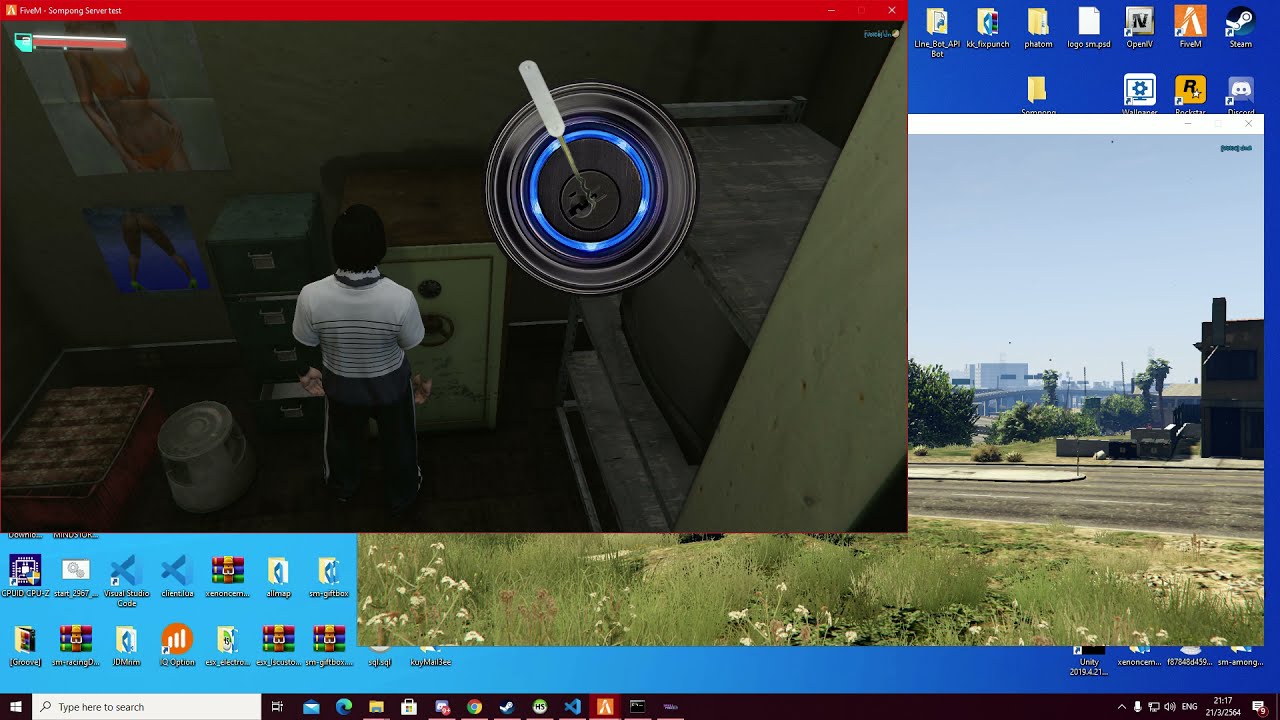
Task: Close the FiveM Sompong Server window
Action: click(x=892, y=10)
